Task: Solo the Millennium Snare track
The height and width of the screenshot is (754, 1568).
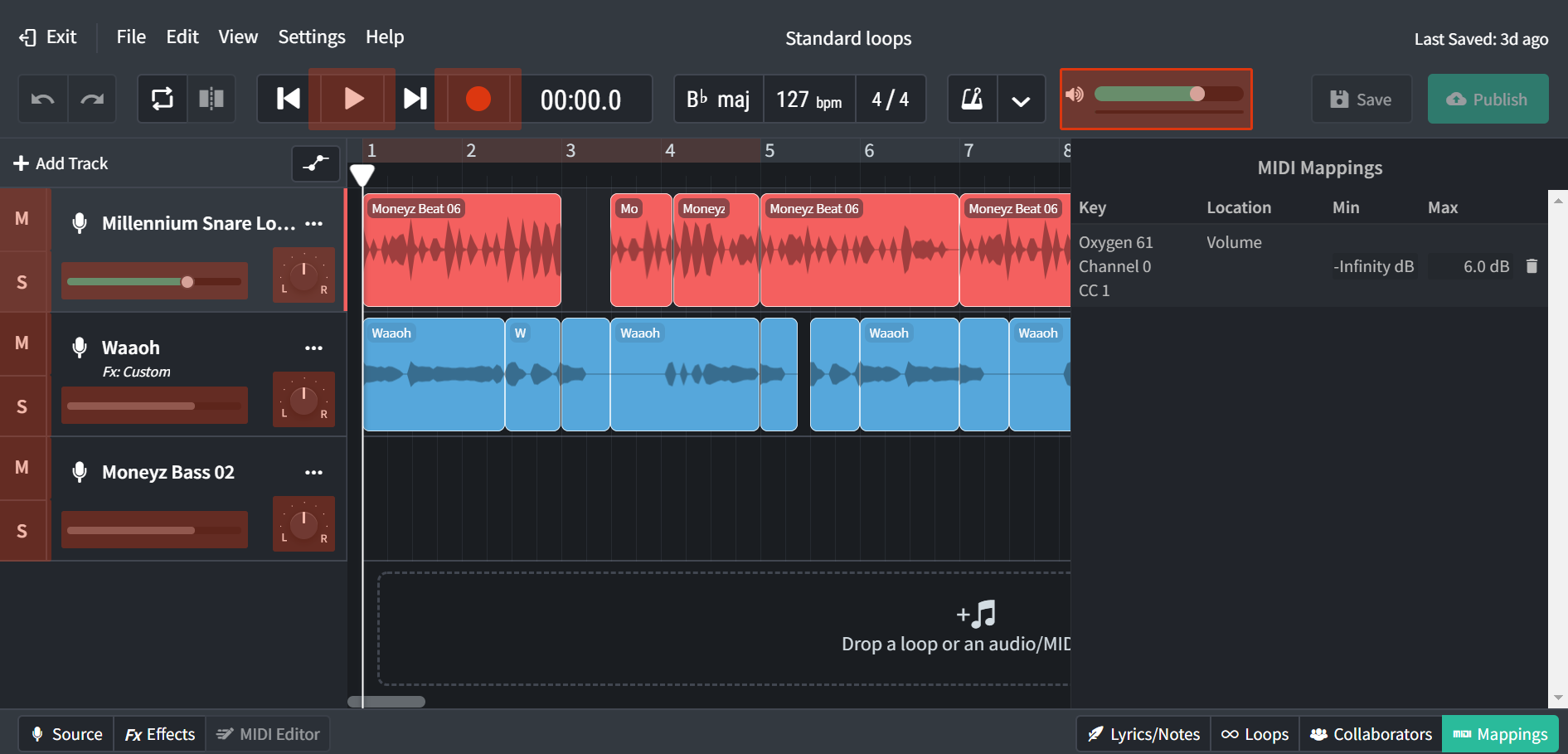Action: click(22, 282)
